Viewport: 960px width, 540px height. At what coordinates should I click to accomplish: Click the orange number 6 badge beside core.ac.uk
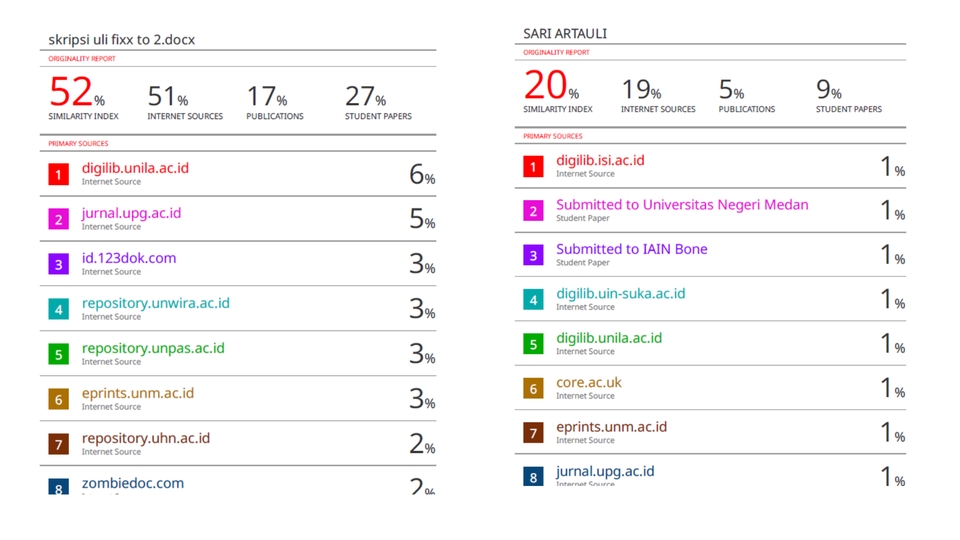click(x=533, y=388)
